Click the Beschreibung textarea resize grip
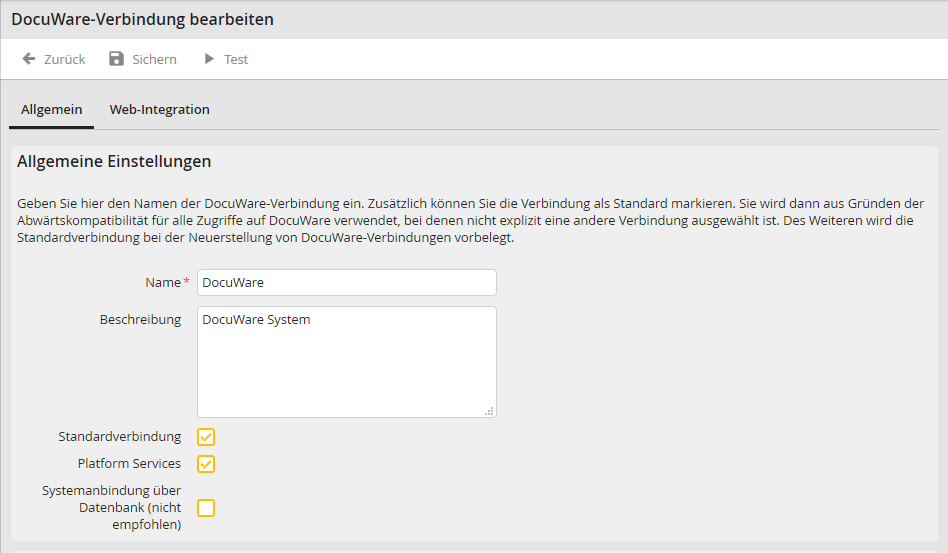This screenshot has width=948, height=553. coord(490,411)
